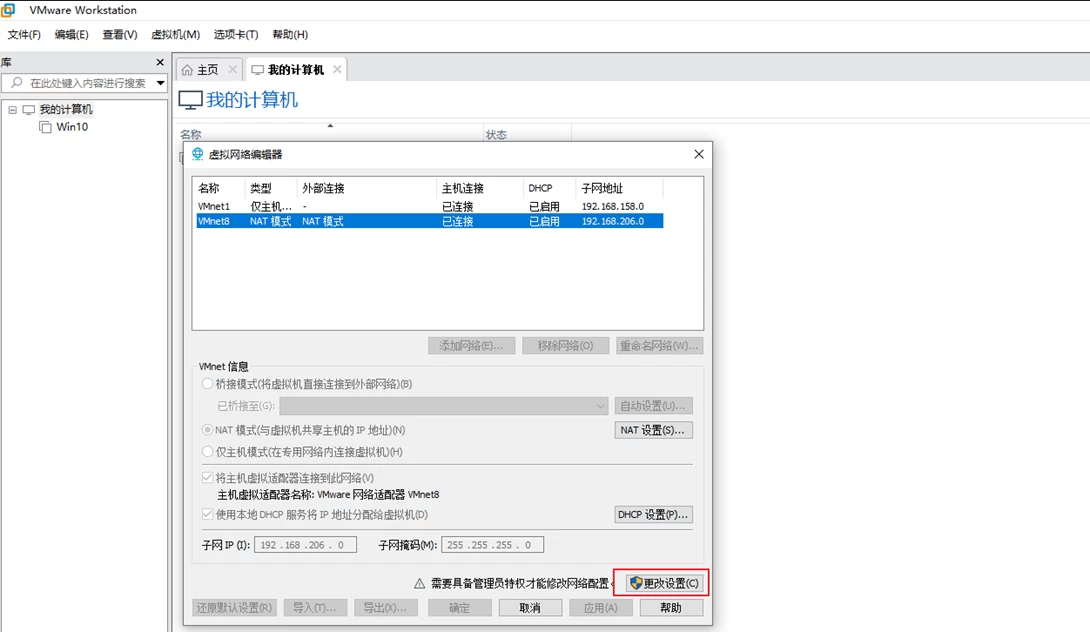Click the large monitor icon by 我的计算机 heading
Image resolution: width=1090 pixels, height=632 pixels.
coord(190,100)
